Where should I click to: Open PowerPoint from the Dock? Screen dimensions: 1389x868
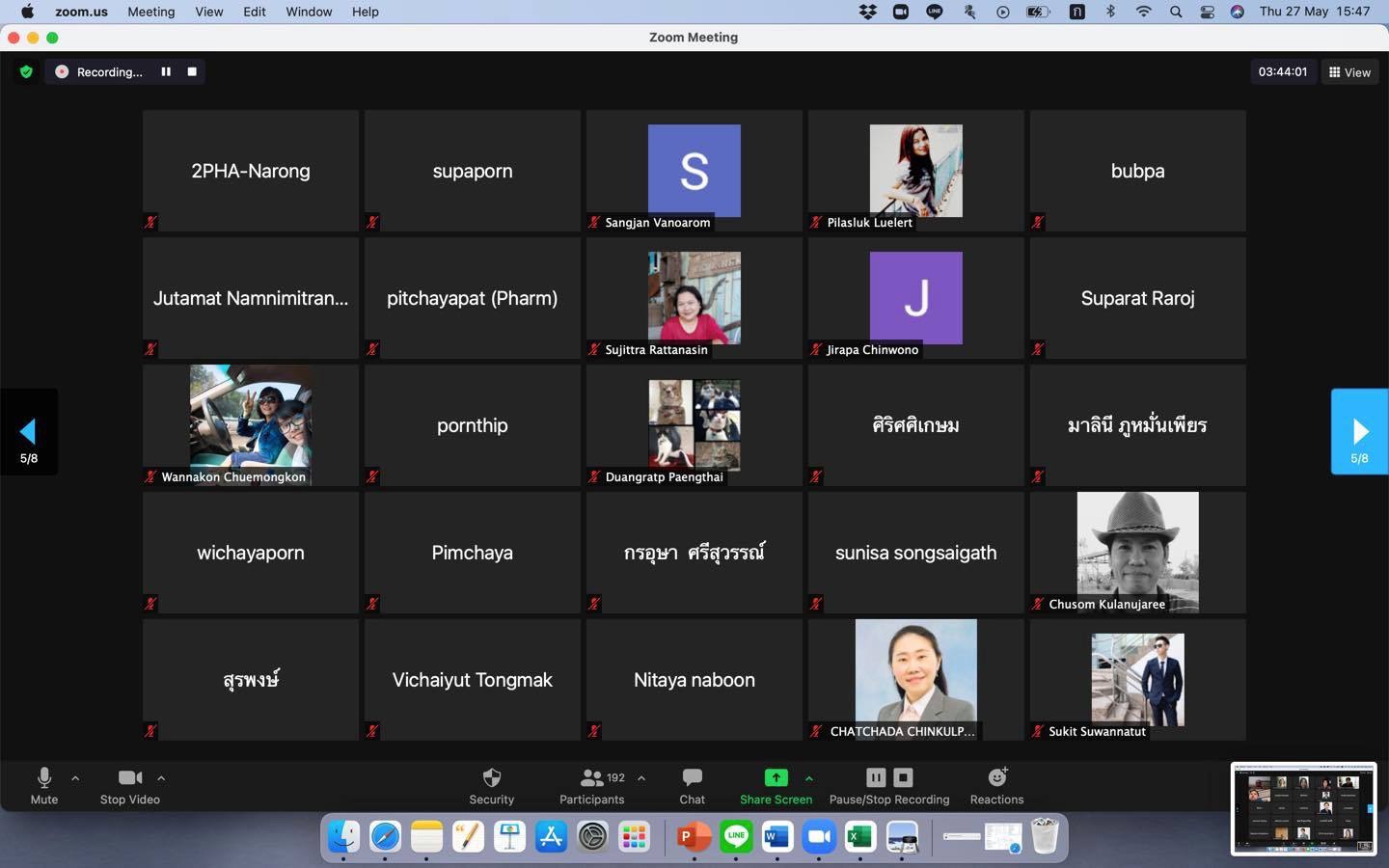point(693,836)
